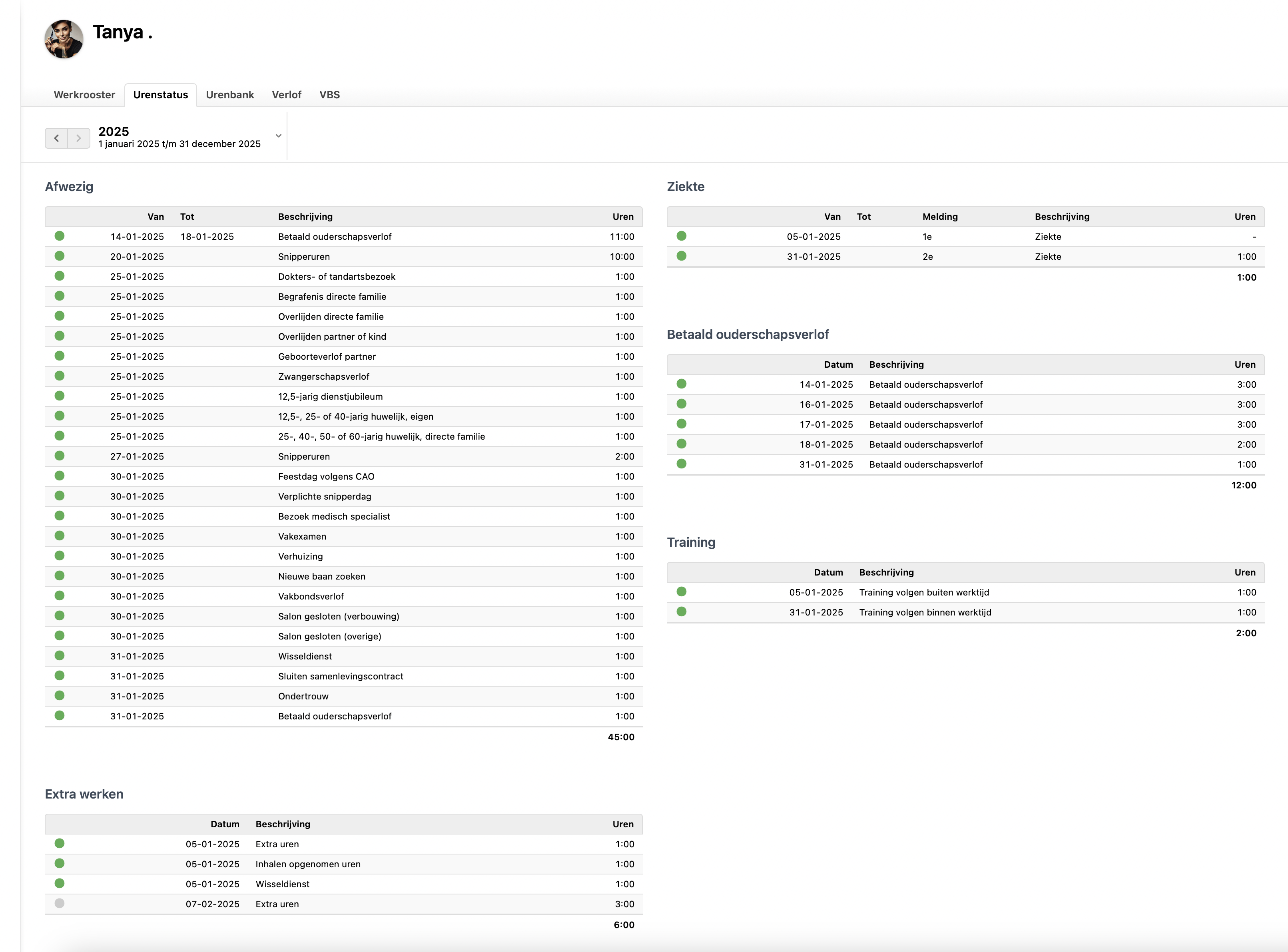
Task: Click green dot for Training volgen buiten werktijd
Action: click(681, 591)
